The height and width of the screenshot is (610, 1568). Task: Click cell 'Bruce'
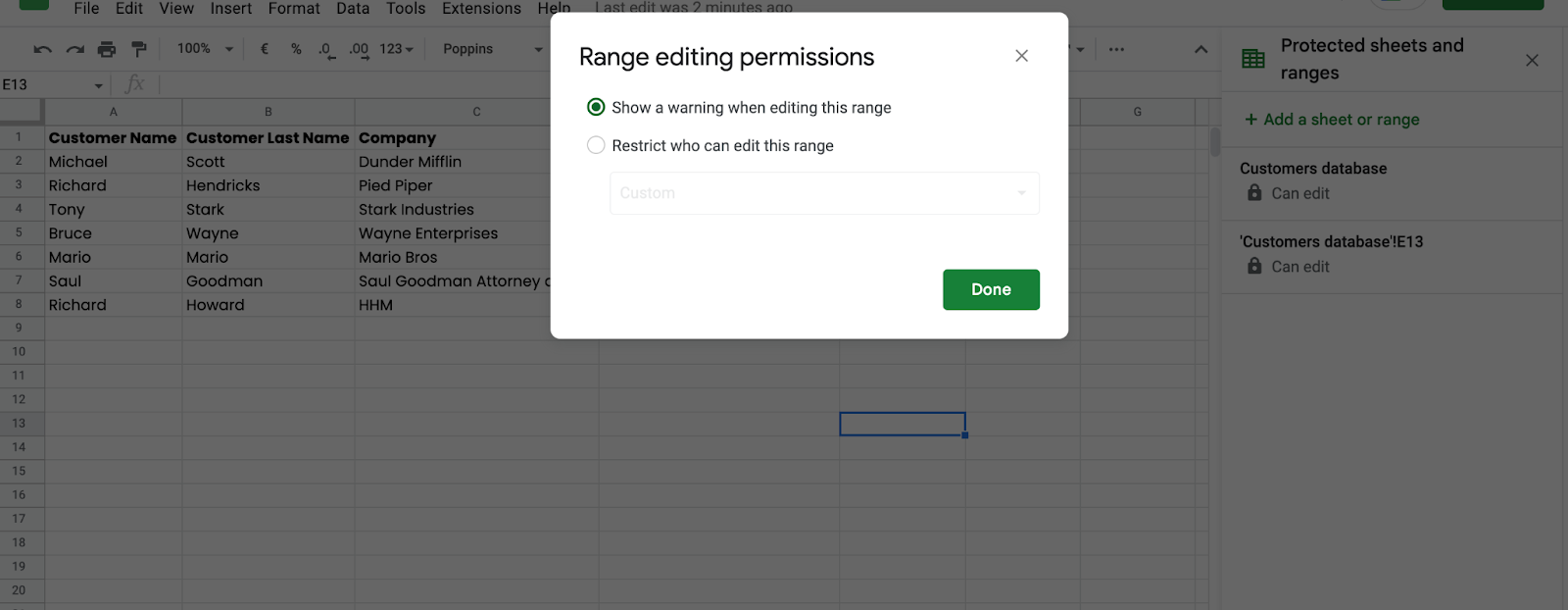coord(114,233)
